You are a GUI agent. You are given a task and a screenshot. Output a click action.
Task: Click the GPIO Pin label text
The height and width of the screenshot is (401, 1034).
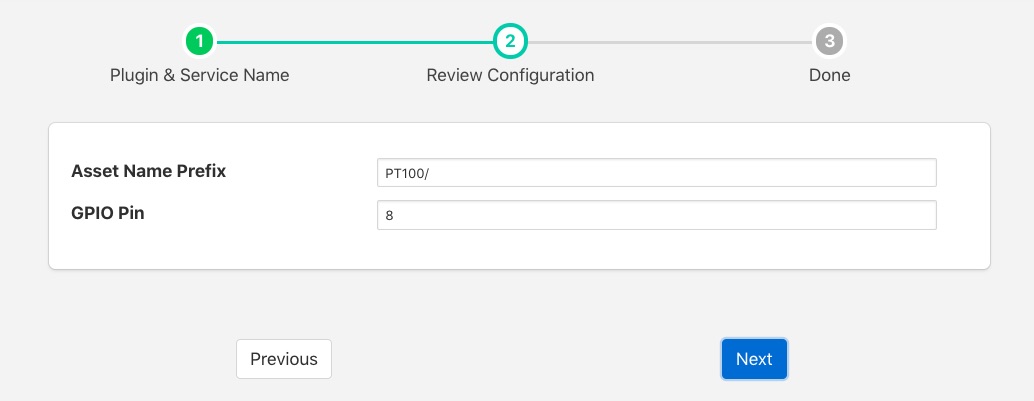click(108, 213)
